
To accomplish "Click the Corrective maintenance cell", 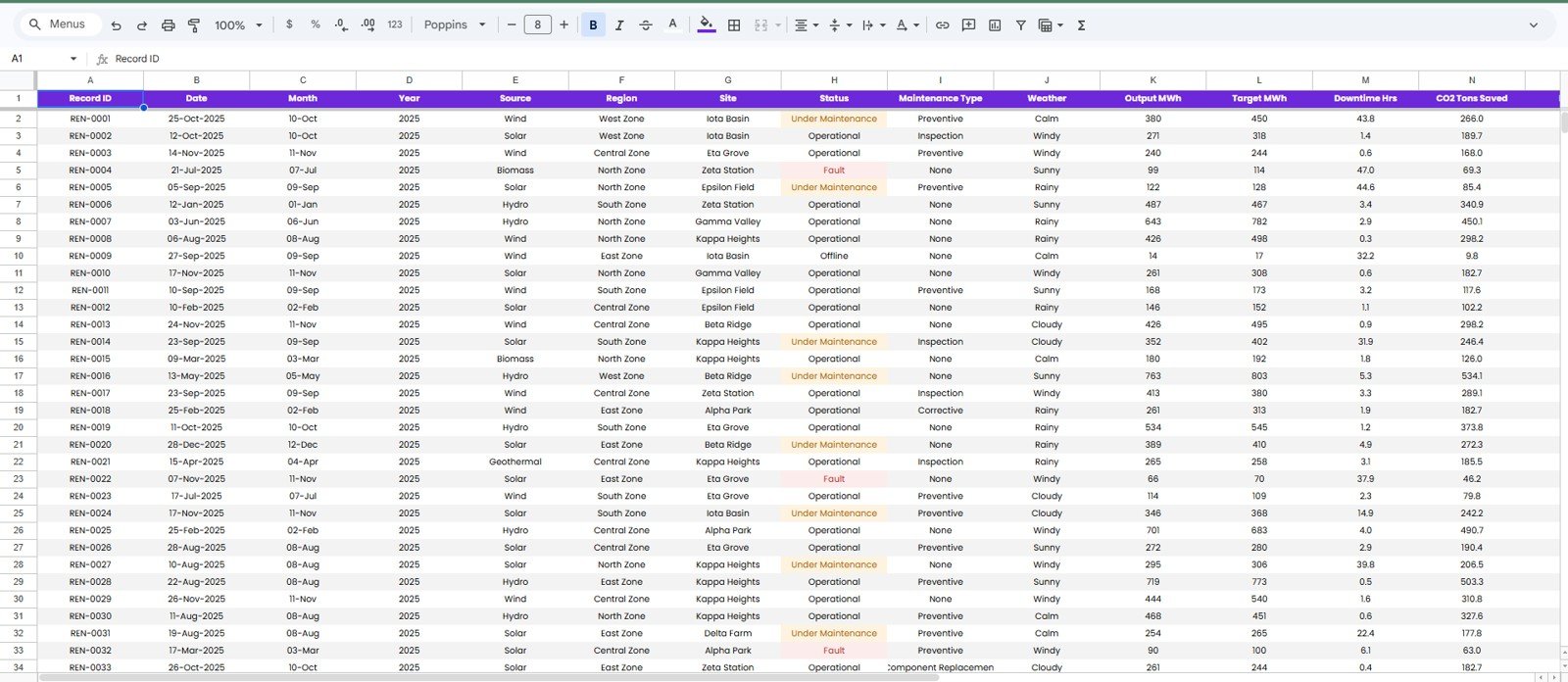I will [941, 411].
